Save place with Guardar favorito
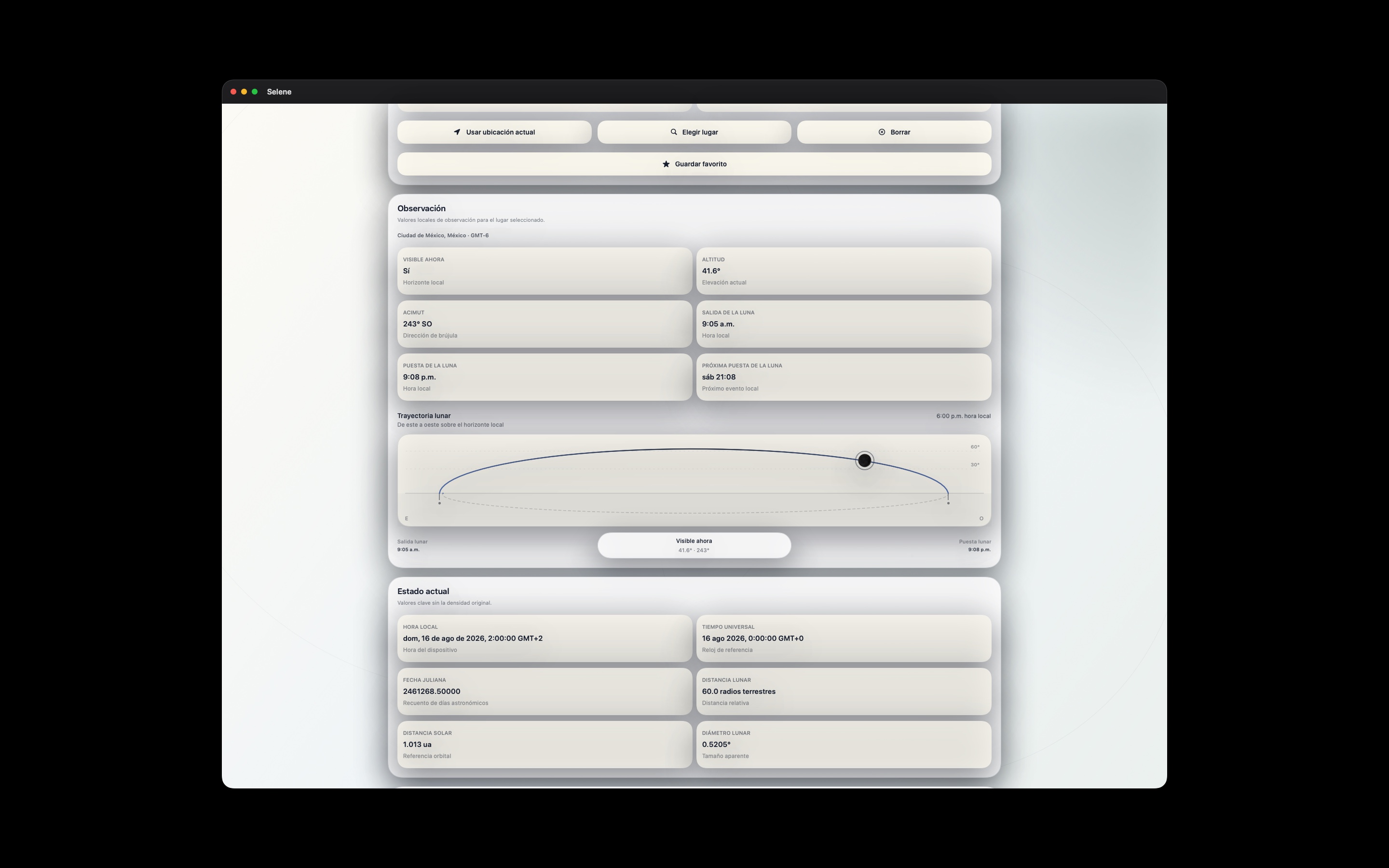 694,164
